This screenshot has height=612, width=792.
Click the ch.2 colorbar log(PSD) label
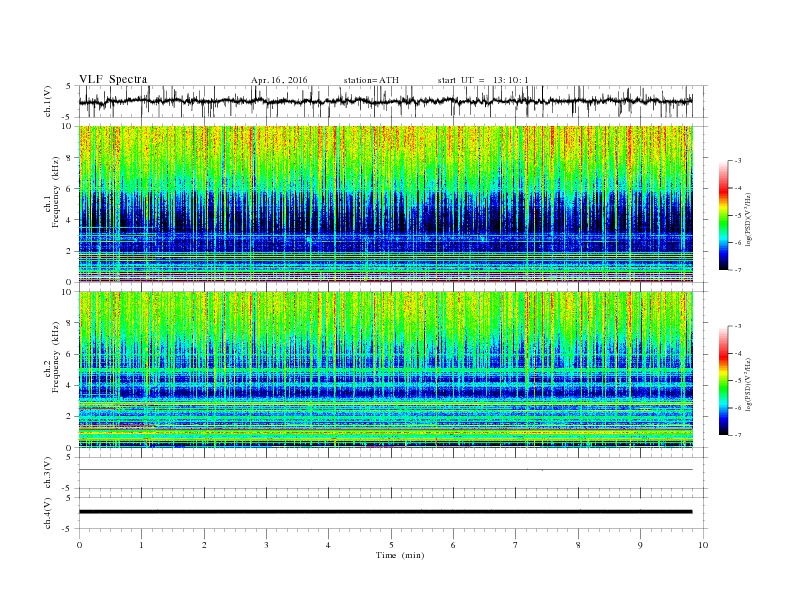pos(749,384)
